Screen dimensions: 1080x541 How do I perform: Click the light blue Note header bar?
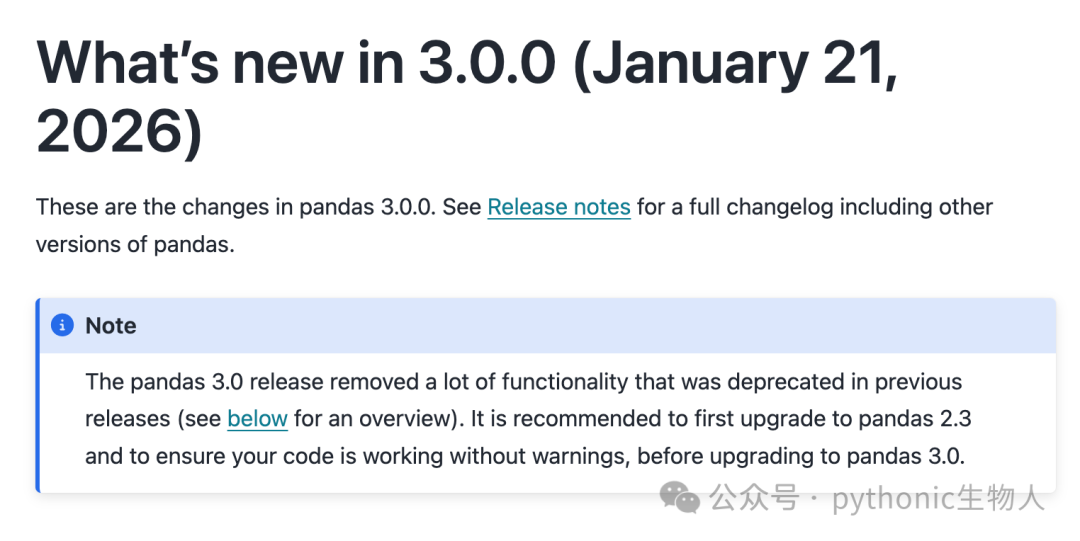[x=548, y=325]
